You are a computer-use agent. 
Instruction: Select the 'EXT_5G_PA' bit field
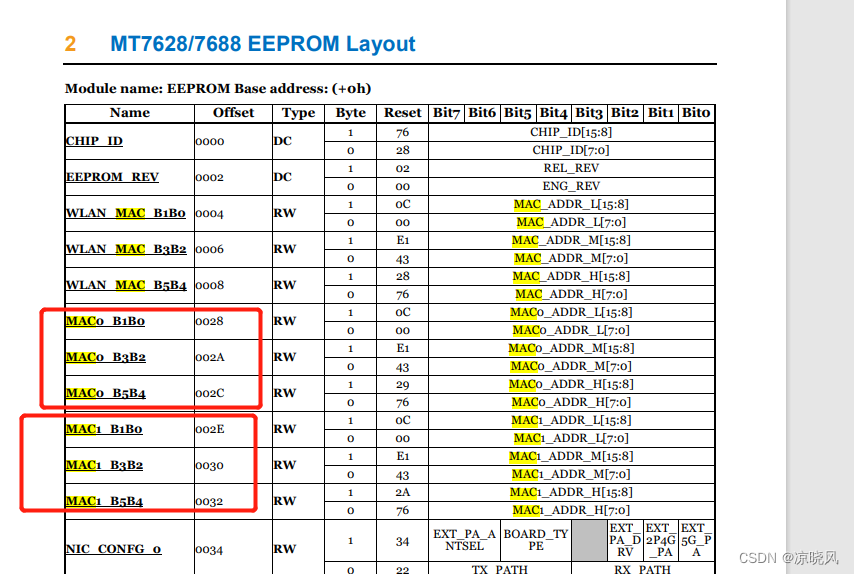coord(696,540)
